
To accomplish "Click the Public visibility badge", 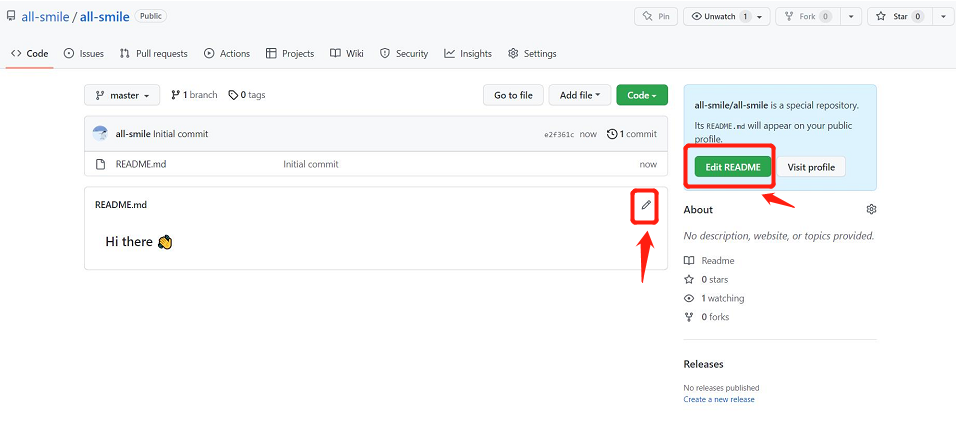I will [151, 17].
